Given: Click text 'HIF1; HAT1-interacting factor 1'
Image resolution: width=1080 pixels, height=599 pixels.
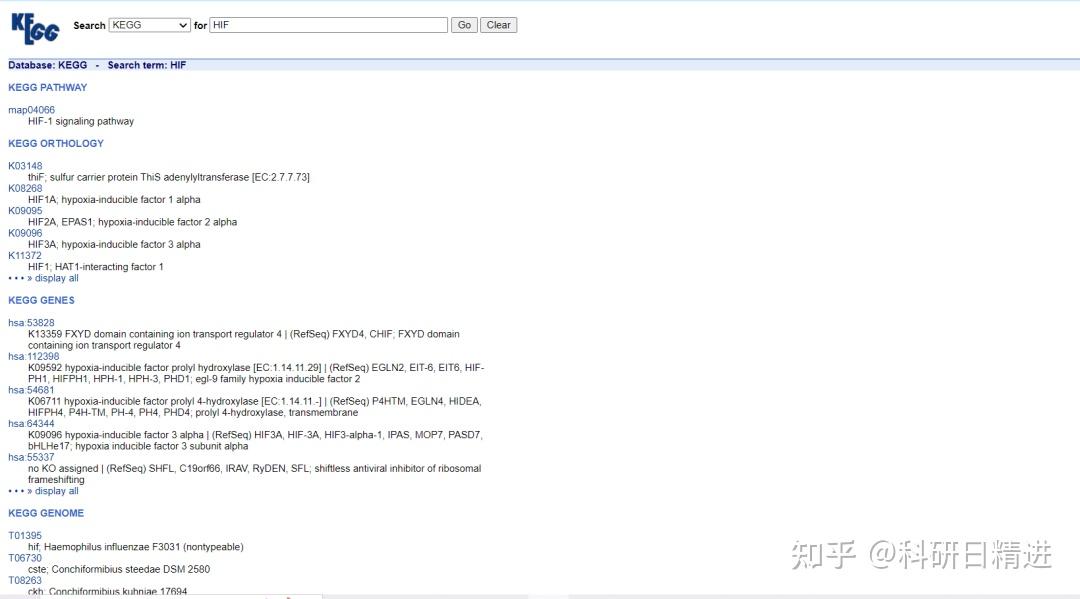Looking at the screenshot, I should tap(96, 266).
